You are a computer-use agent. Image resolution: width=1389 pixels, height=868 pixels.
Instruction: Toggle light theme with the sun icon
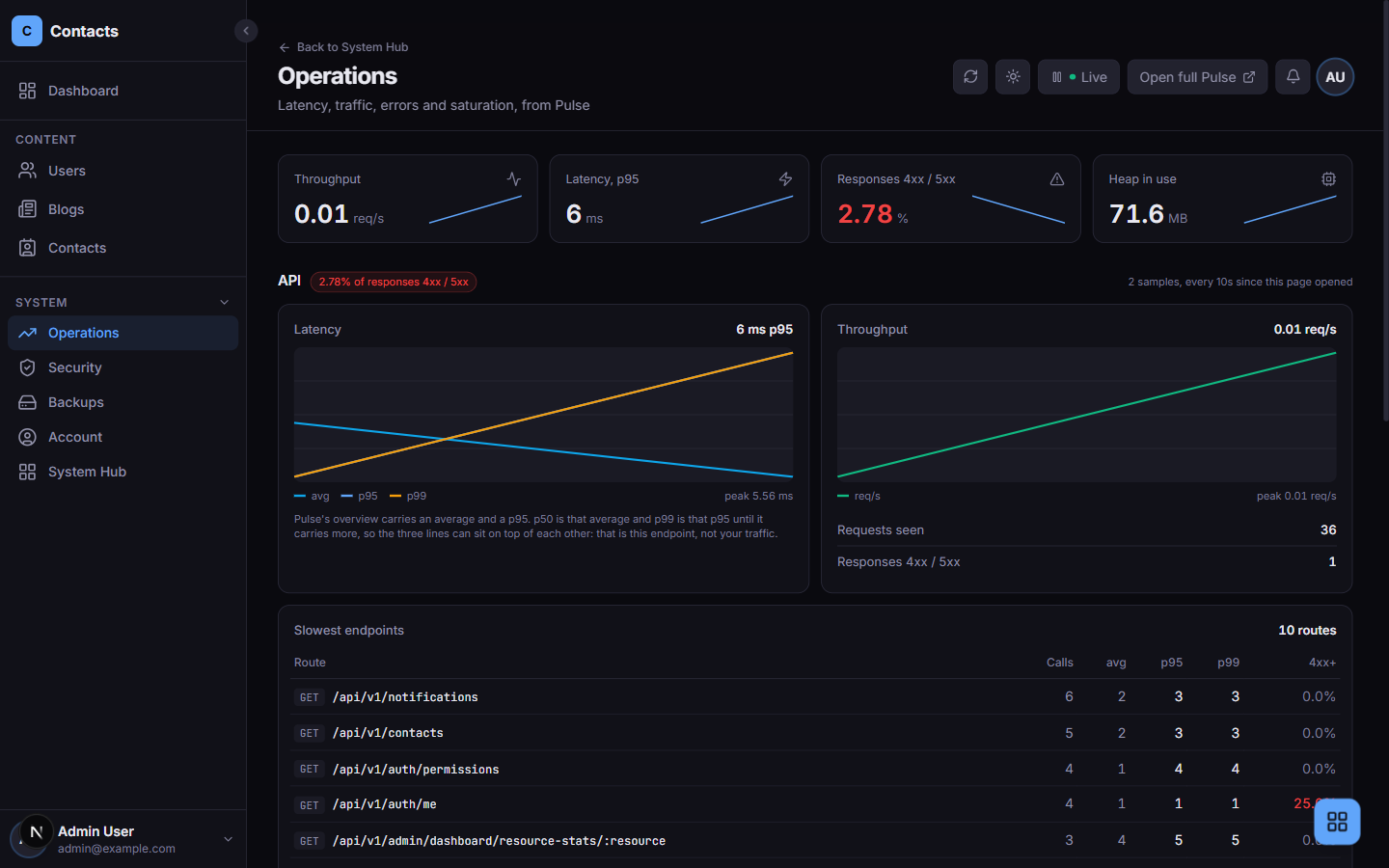(x=1013, y=77)
